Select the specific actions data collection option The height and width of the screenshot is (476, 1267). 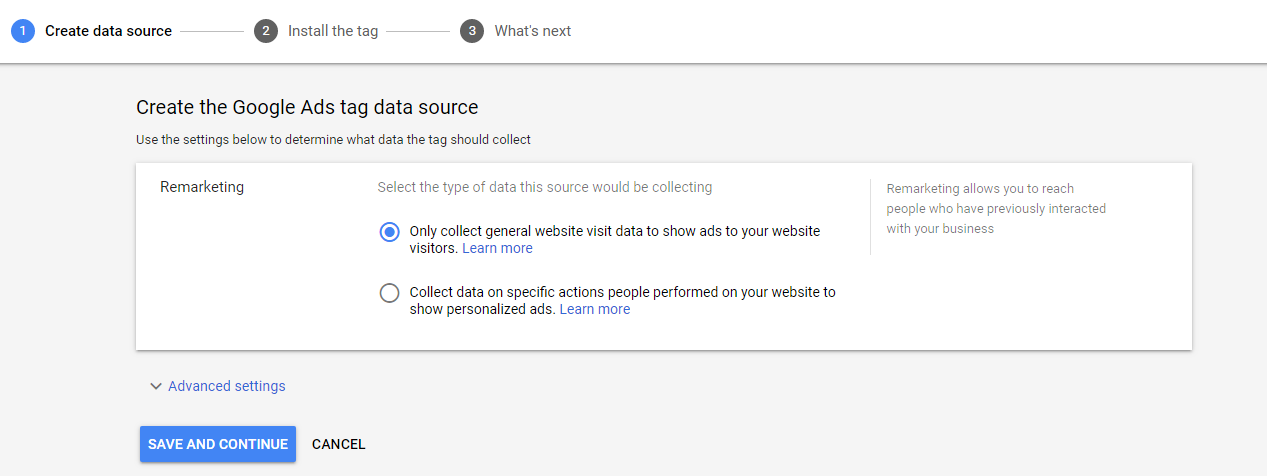[x=390, y=293]
